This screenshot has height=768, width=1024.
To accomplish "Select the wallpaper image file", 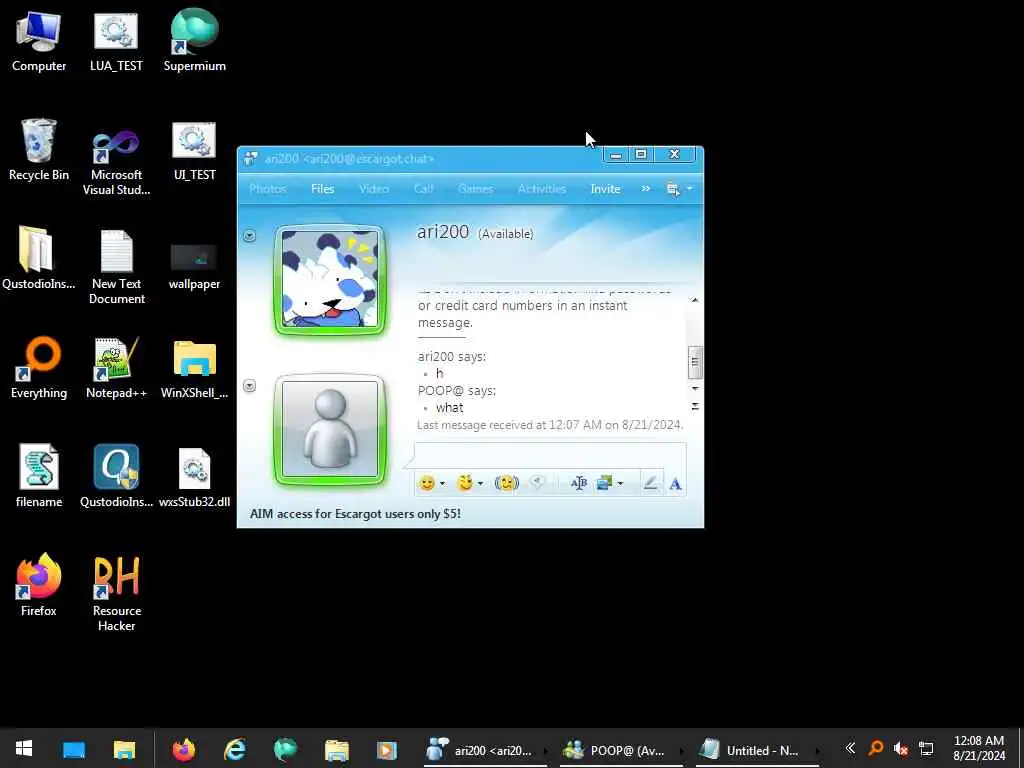I will (195, 266).
